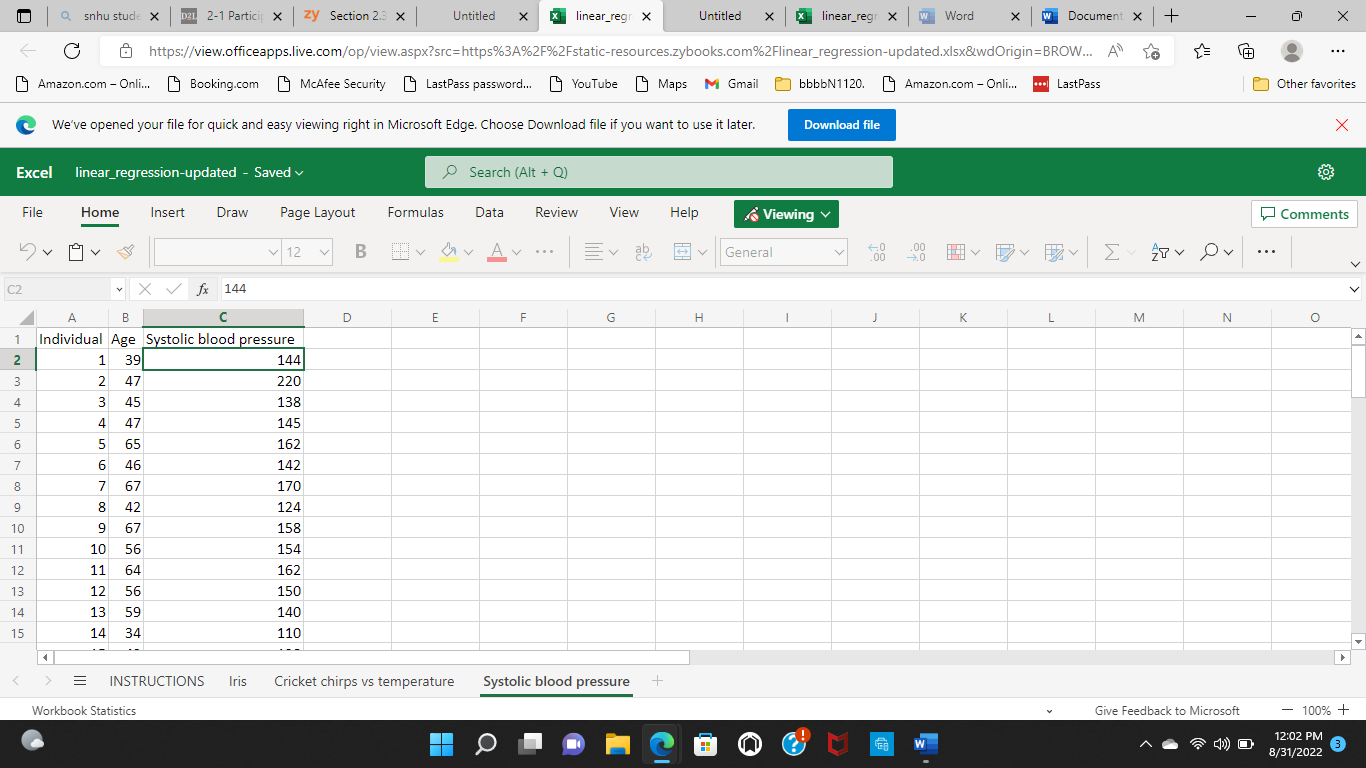This screenshot has height=768, width=1366.
Task: Click the Sort and Filter icon
Action: click(1160, 252)
